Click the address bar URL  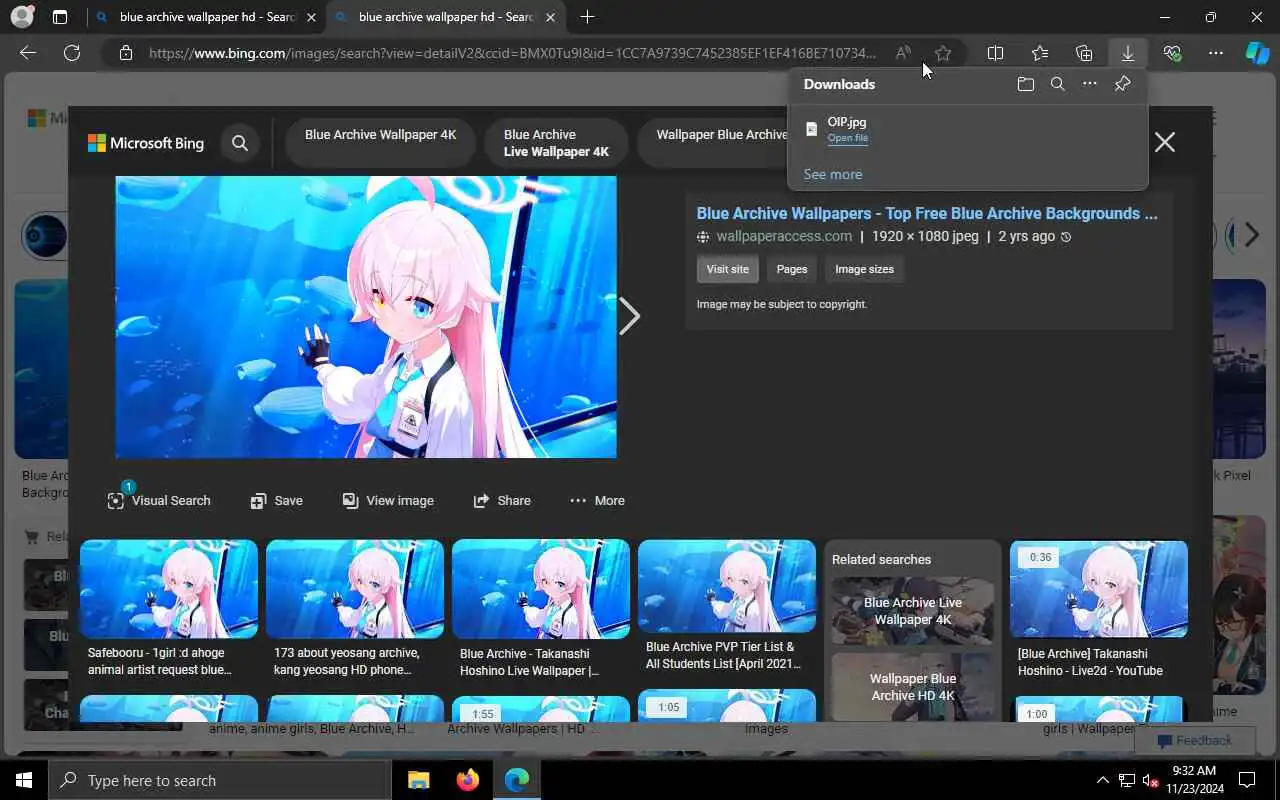click(512, 53)
